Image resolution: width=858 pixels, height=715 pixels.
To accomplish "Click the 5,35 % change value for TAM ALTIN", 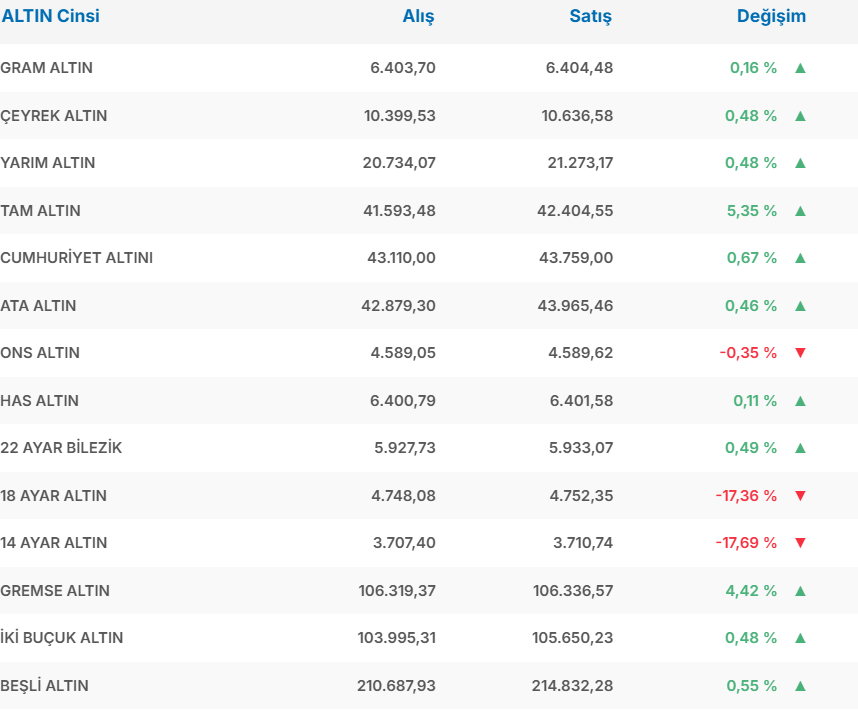I will [751, 211].
